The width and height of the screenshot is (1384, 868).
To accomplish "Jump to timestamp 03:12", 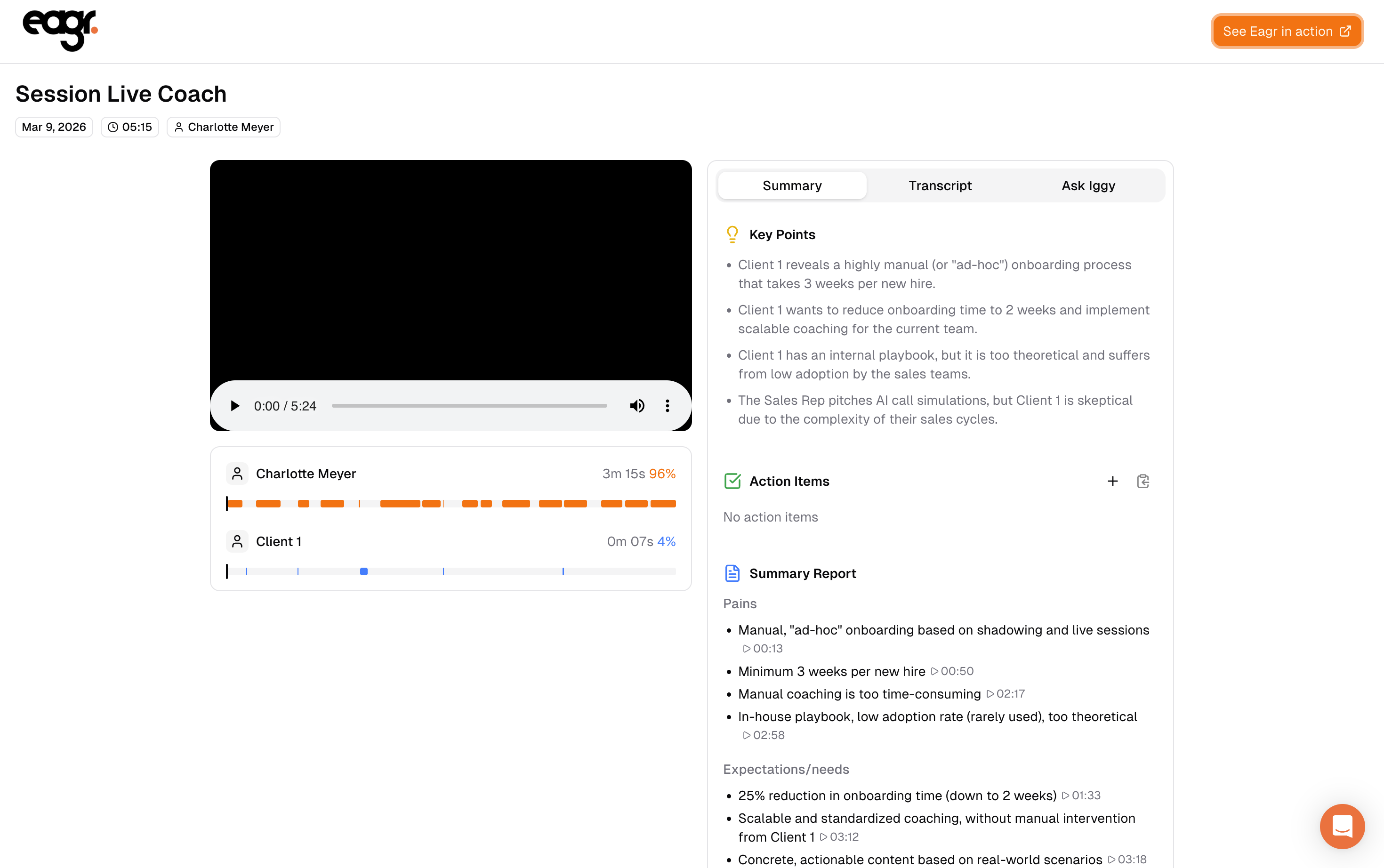I will [x=839, y=836].
